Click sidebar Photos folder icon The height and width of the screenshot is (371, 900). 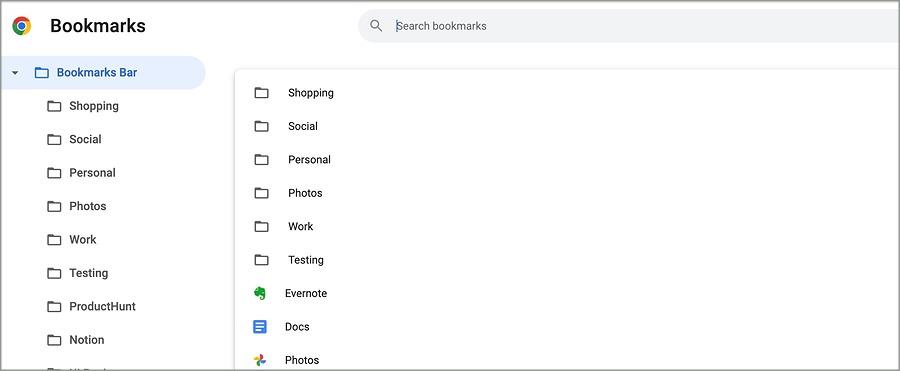pyautogui.click(x=54, y=206)
